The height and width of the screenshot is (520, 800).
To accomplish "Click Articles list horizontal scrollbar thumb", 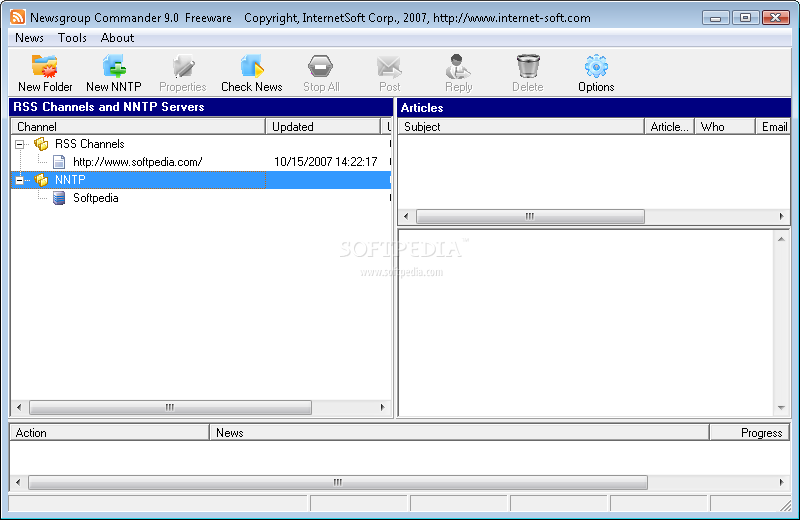I will click(530, 216).
